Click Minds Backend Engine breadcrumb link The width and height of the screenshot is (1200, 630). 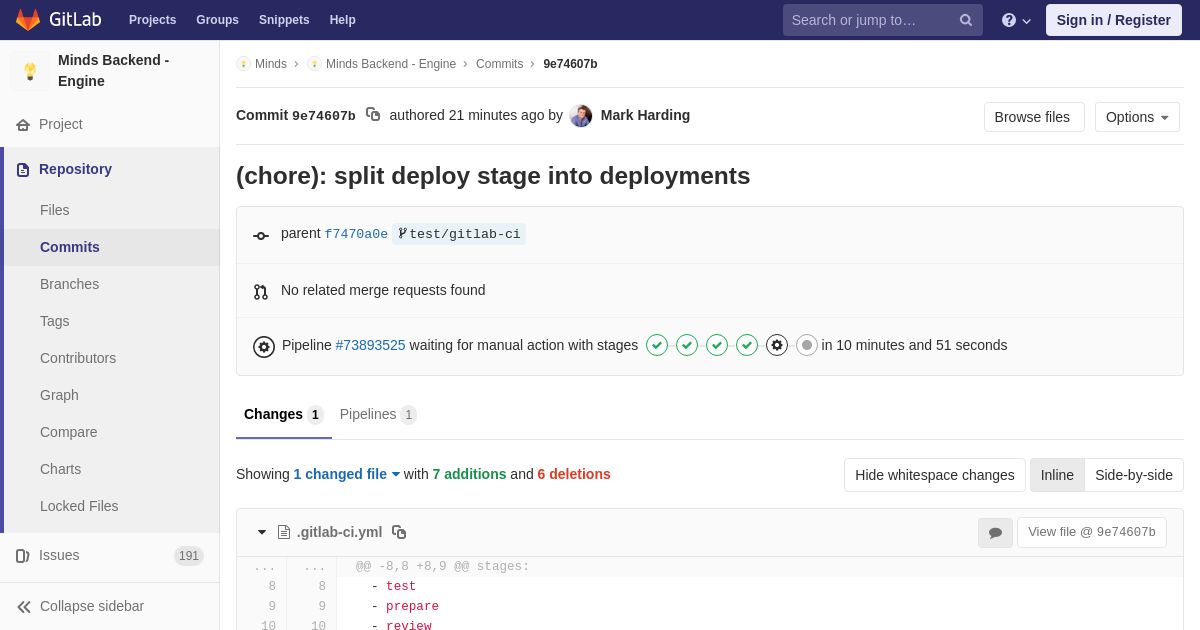[391, 64]
